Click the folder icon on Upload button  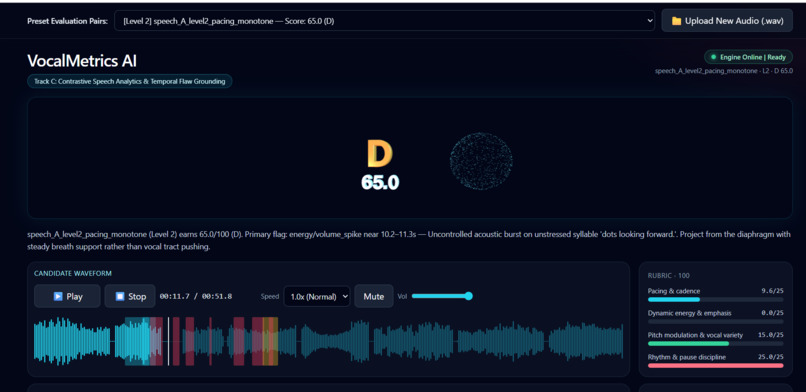(676, 21)
